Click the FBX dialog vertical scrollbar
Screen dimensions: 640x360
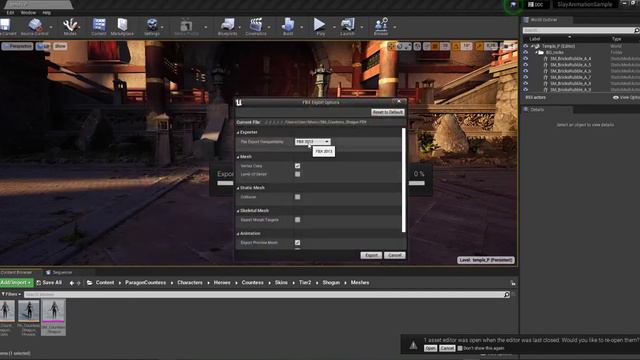click(x=404, y=180)
